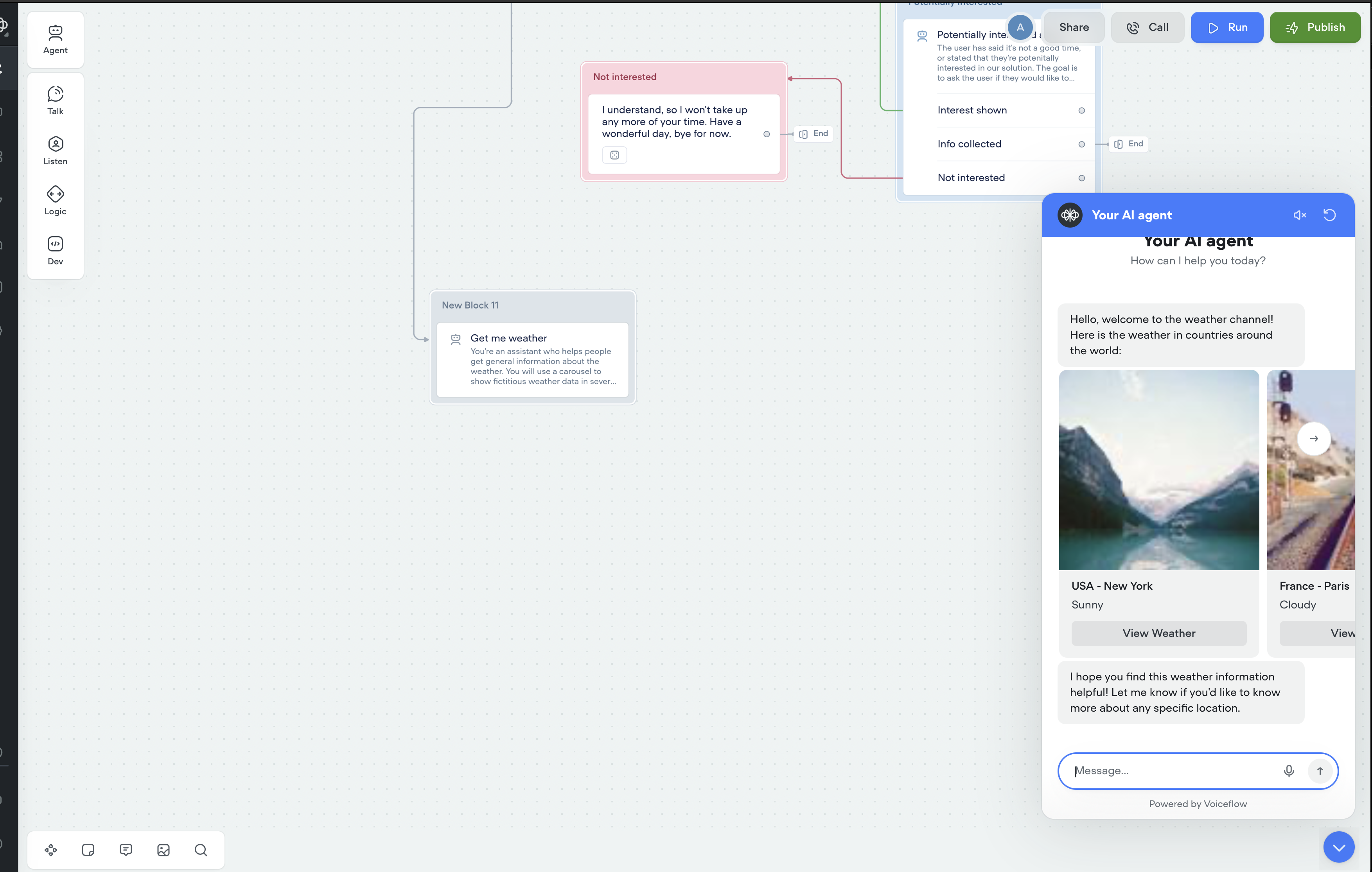
Task: Open the France - Paris carousel image
Action: coord(1311,470)
